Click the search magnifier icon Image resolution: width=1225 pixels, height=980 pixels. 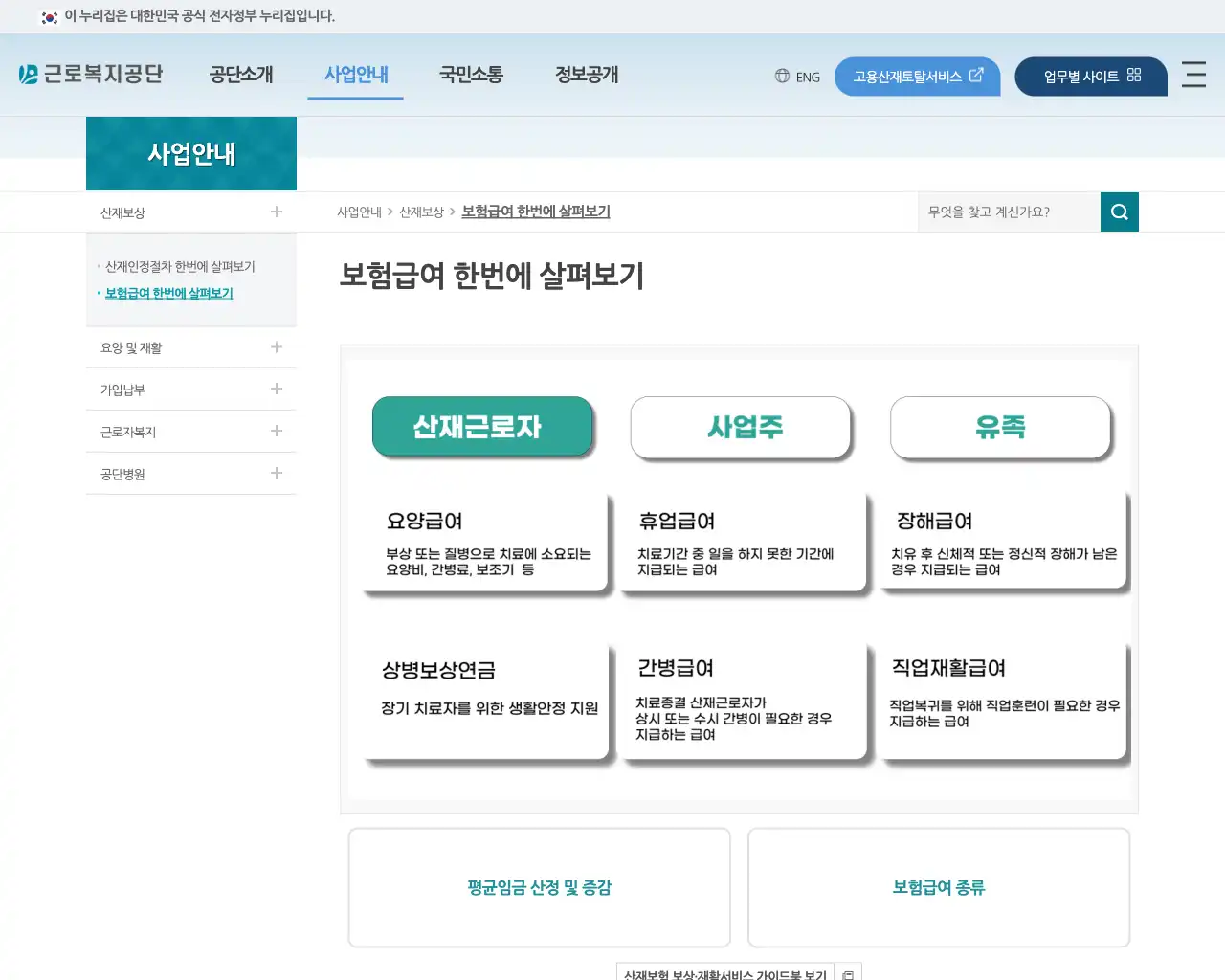pyautogui.click(x=1119, y=212)
